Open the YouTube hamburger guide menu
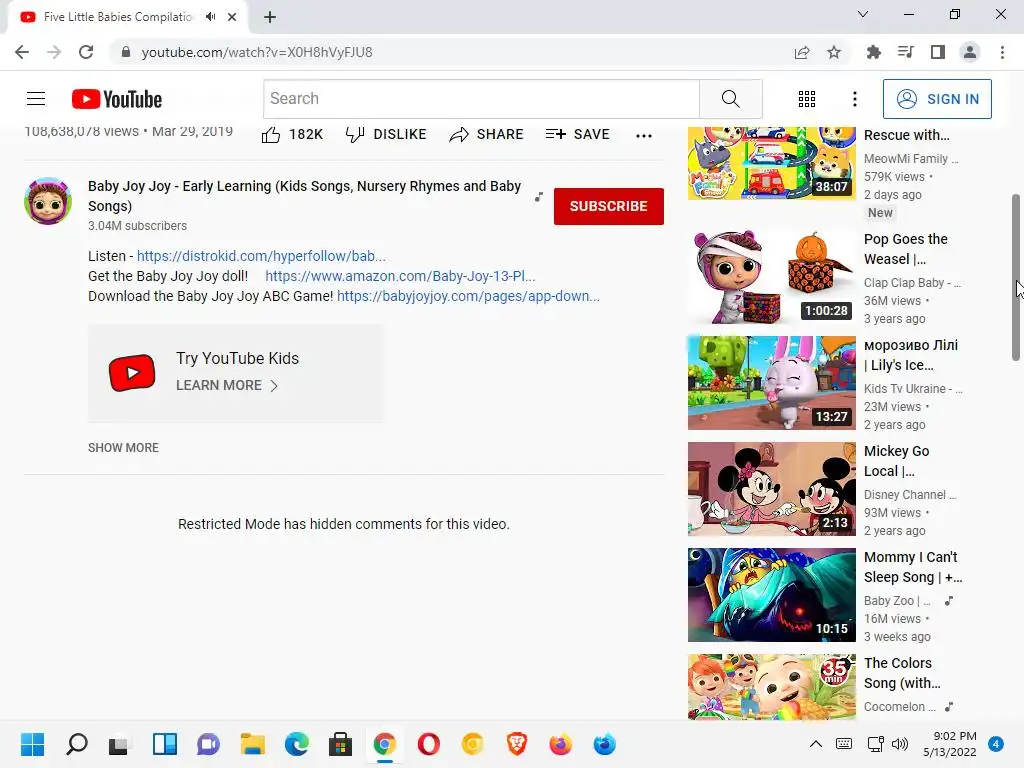Screen dimensions: 1024x768 (x=36, y=99)
